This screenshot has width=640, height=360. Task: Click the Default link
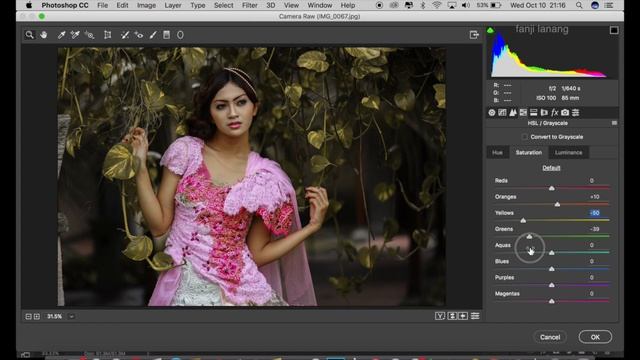tap(551, 168)
